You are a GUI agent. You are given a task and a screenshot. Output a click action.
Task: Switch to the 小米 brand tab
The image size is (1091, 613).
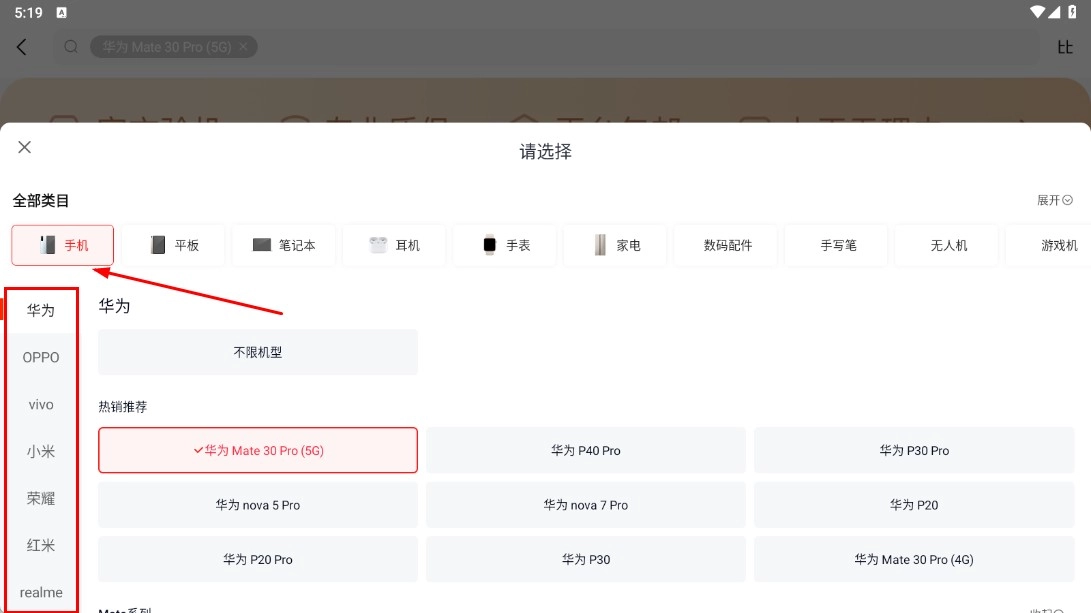[41, 451]
